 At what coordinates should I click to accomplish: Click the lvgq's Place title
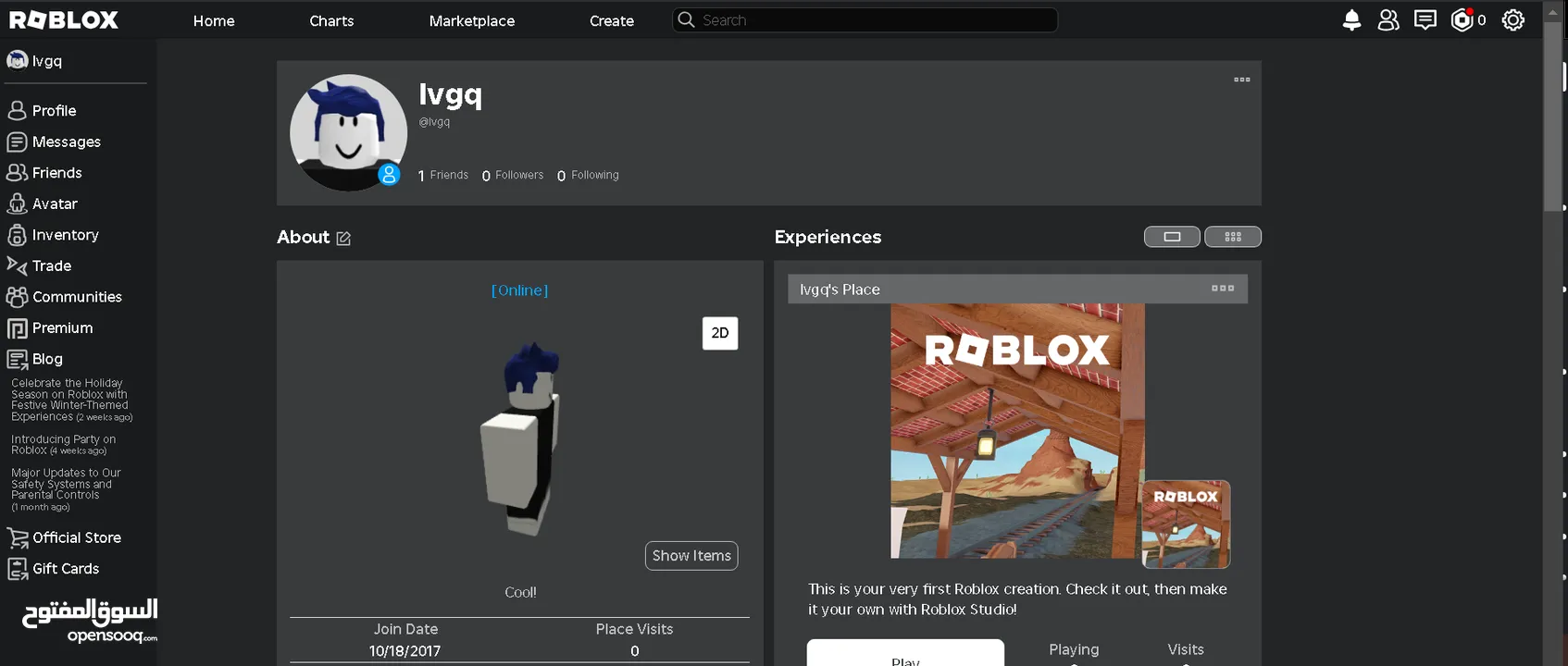point(840,290)
